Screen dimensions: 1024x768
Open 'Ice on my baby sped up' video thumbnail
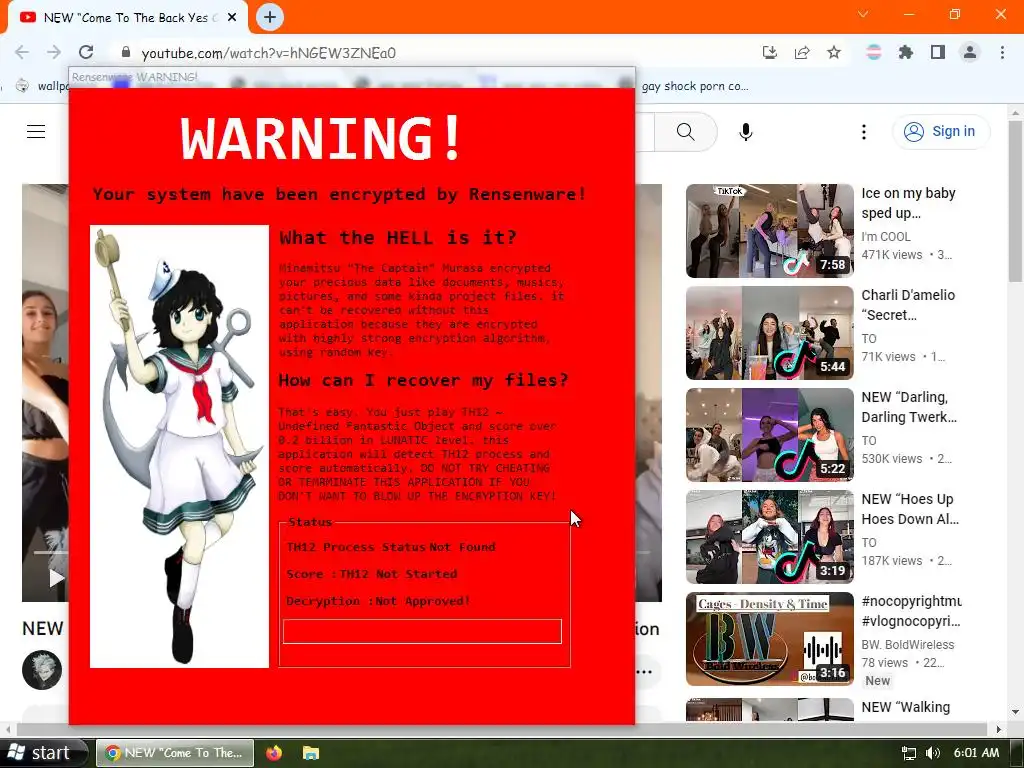coord(770,231)
